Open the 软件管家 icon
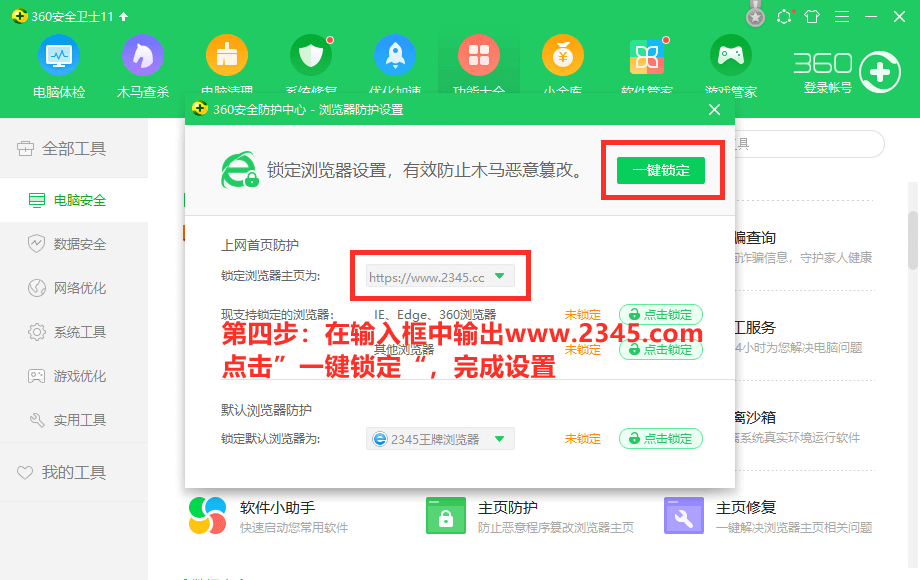This screenshot has width=920, height=580. (x=647, y=57)
